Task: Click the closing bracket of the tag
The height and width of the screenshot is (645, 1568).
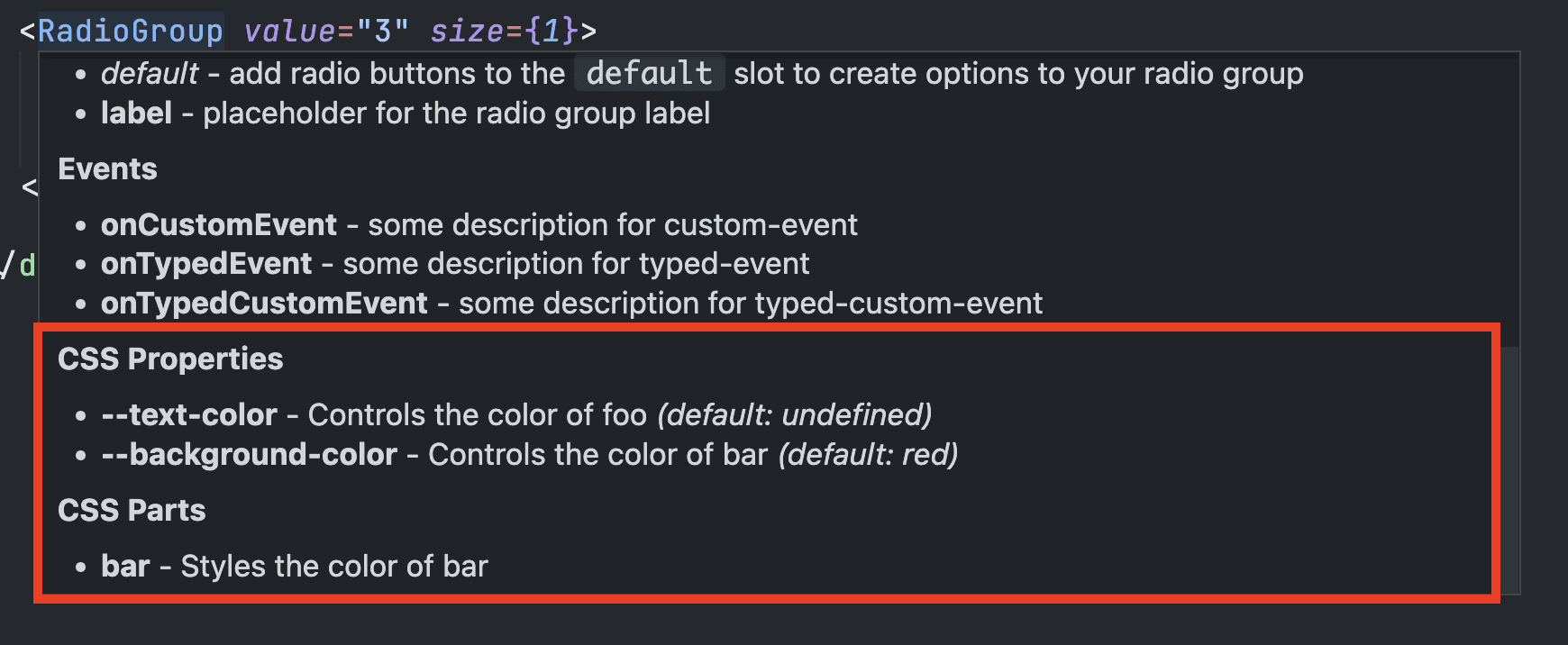Action: coord(588,29)
